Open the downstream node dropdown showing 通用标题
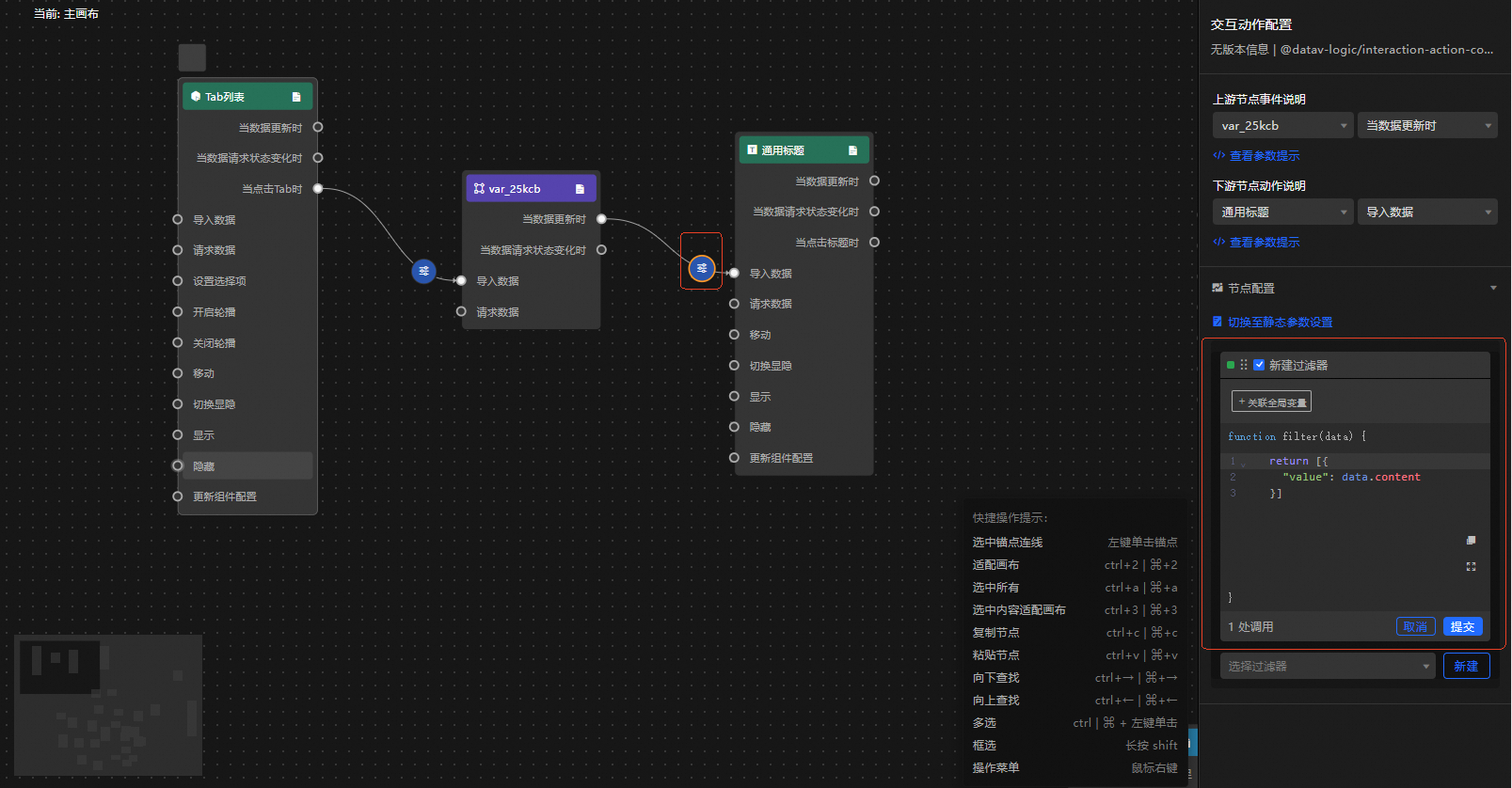The width and height of the screenshot is (1512, 788). pyautogui.click(x=1282, y=212)
